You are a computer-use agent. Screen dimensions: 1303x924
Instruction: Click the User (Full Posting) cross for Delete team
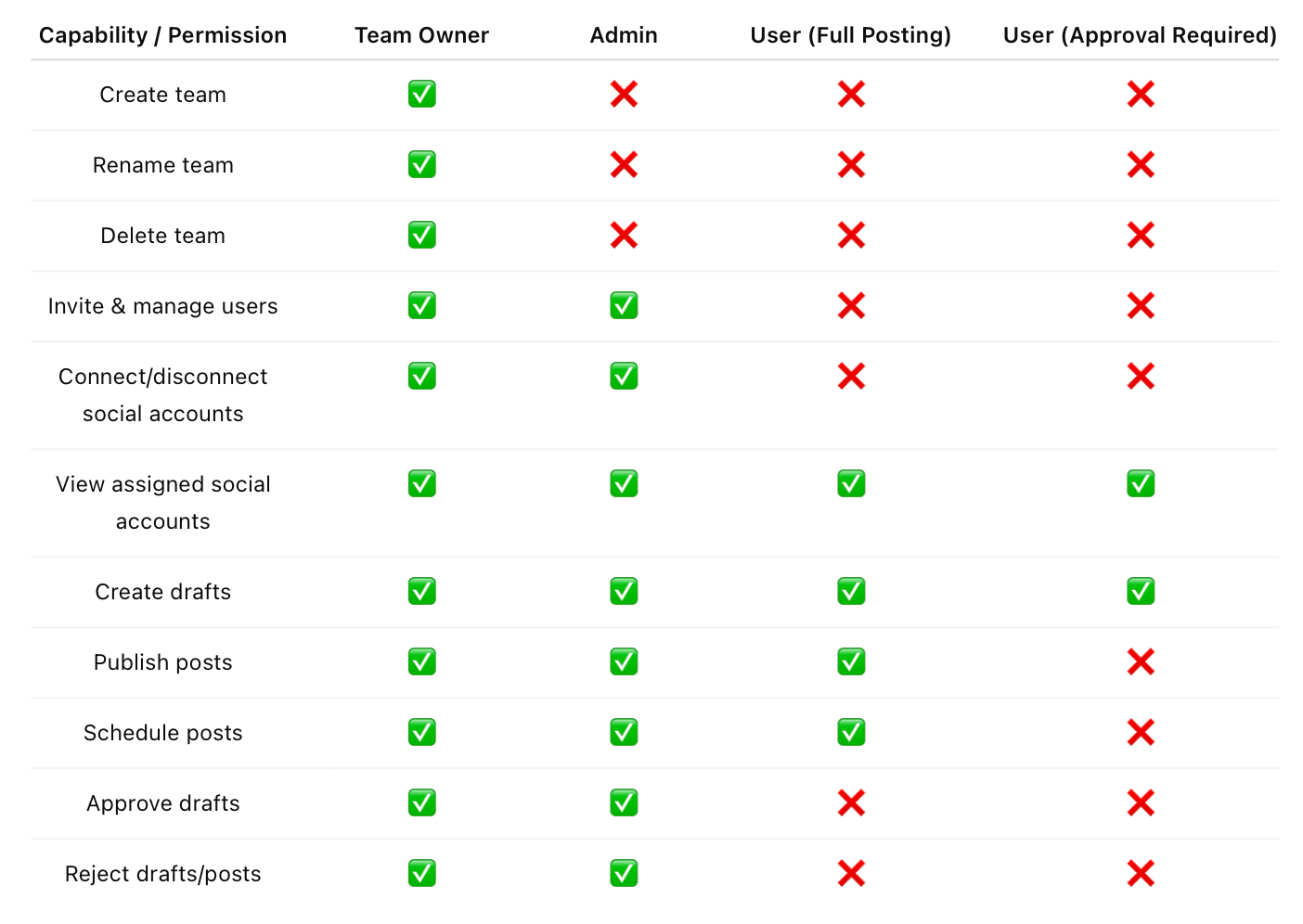pyautogui.click(x=851, y=236)
